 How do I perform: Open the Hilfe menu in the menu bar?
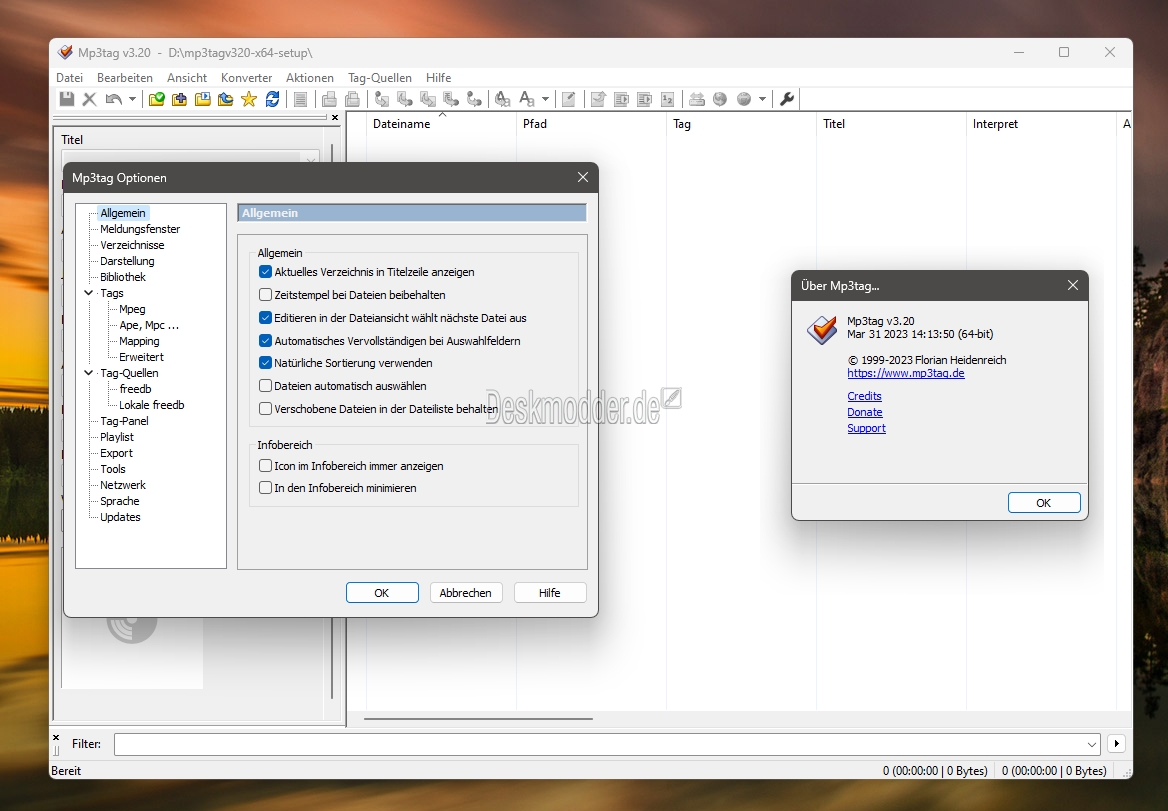click(439, 77)
